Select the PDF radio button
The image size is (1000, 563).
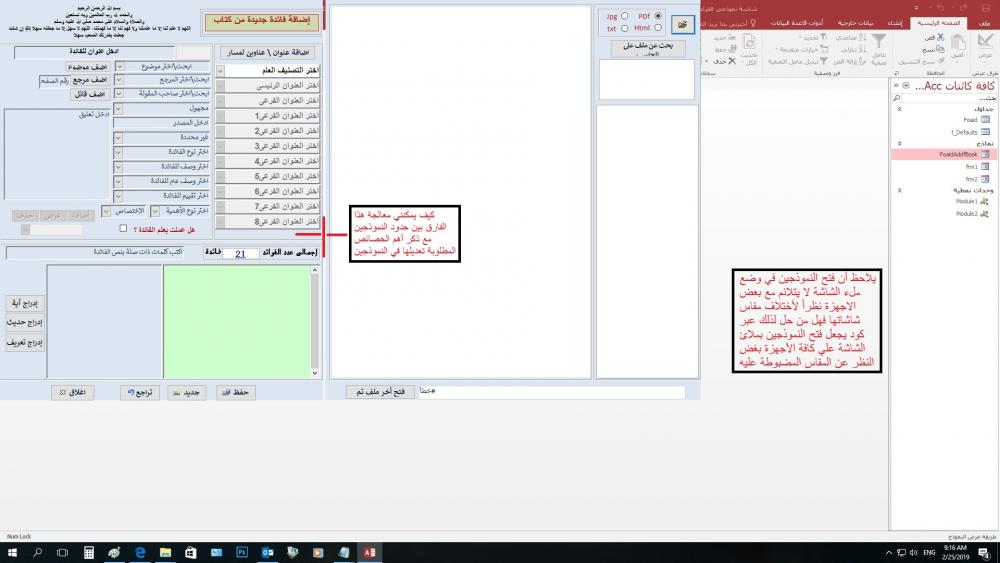click(x=658, y=16)
